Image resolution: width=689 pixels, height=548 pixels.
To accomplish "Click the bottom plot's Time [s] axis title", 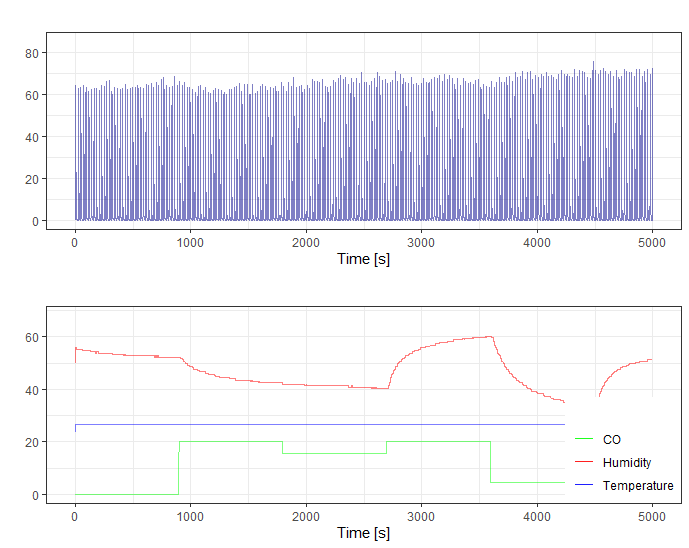I will coord(363,533).
